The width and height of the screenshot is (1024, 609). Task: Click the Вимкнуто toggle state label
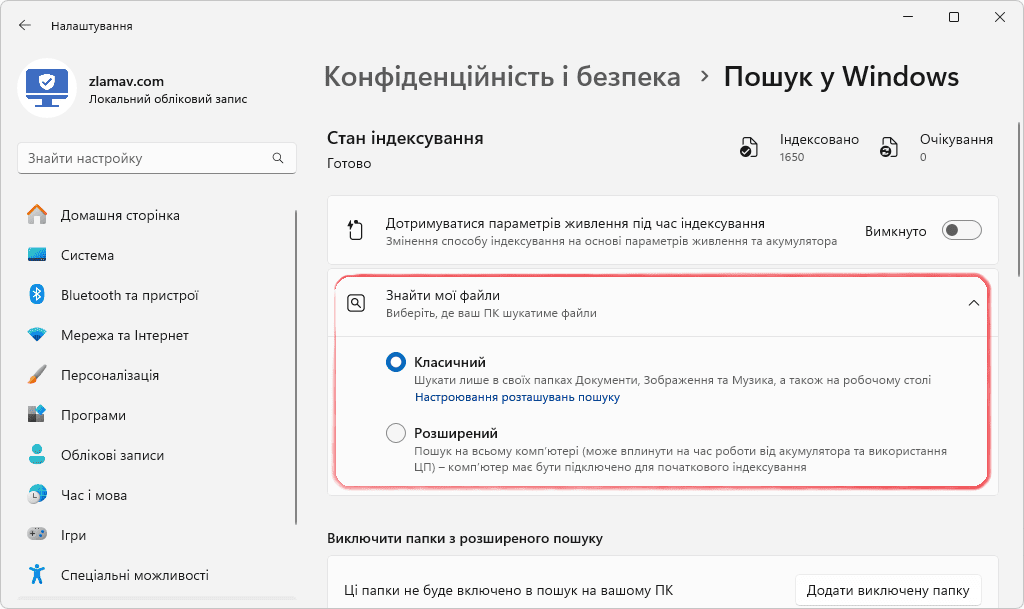(x=895, y=231)
